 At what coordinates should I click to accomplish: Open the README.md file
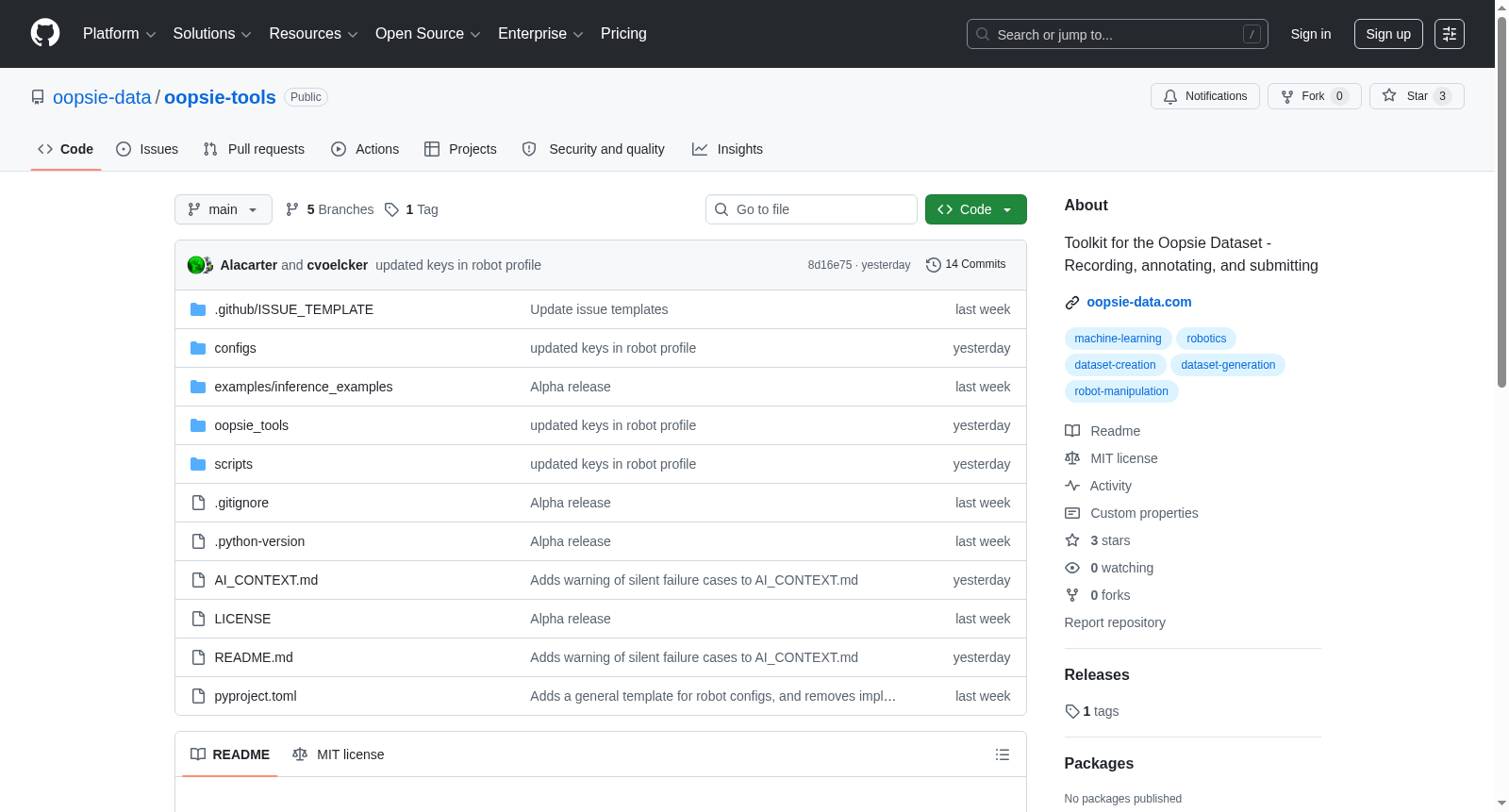254,657
